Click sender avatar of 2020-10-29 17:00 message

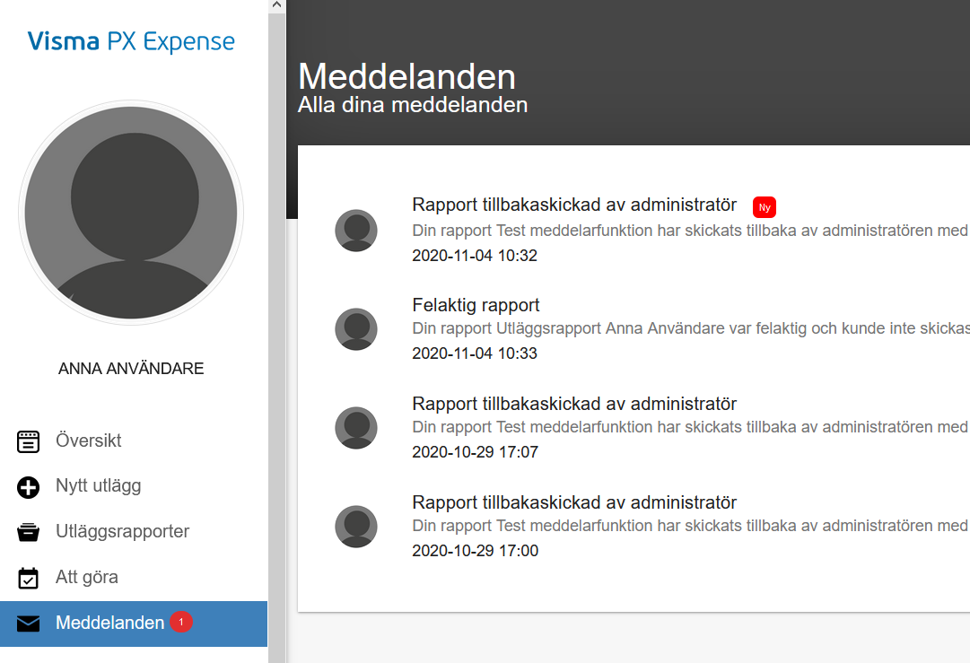[356, 526]
